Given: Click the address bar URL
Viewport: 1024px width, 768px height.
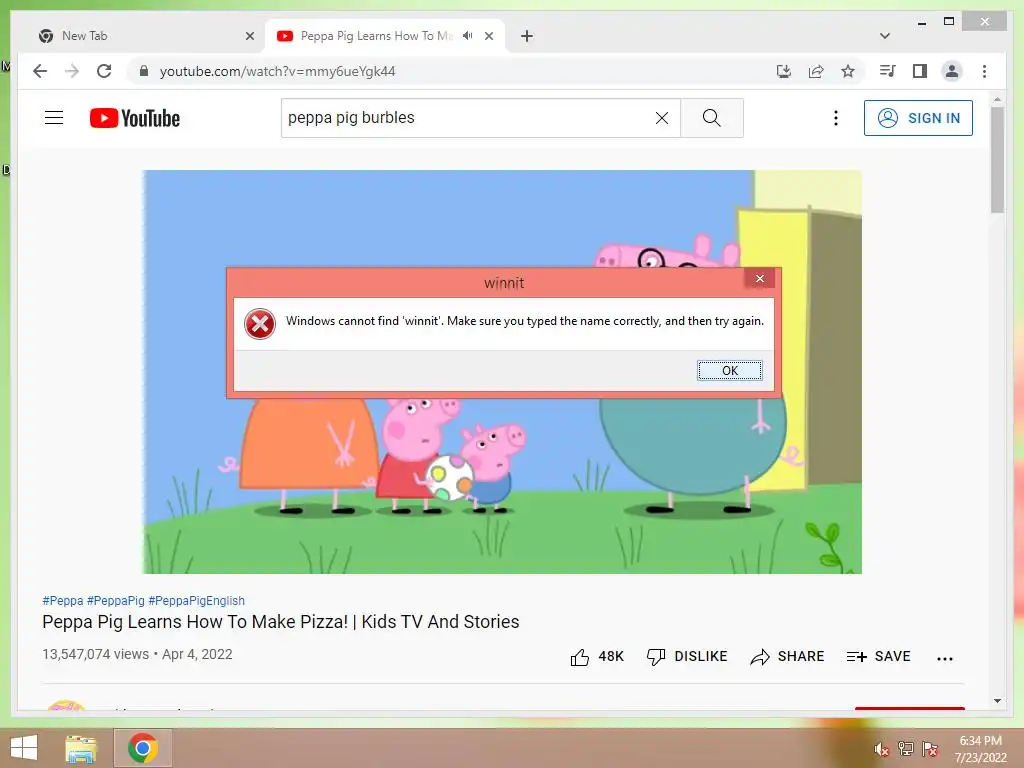Looking at the screenshot, I should 278,71.
